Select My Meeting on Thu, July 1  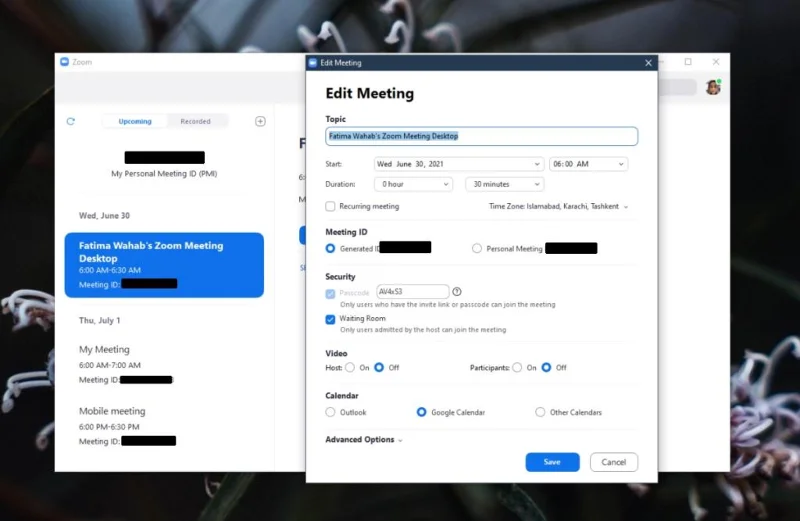pyautogui.click(x=127, y=364)
